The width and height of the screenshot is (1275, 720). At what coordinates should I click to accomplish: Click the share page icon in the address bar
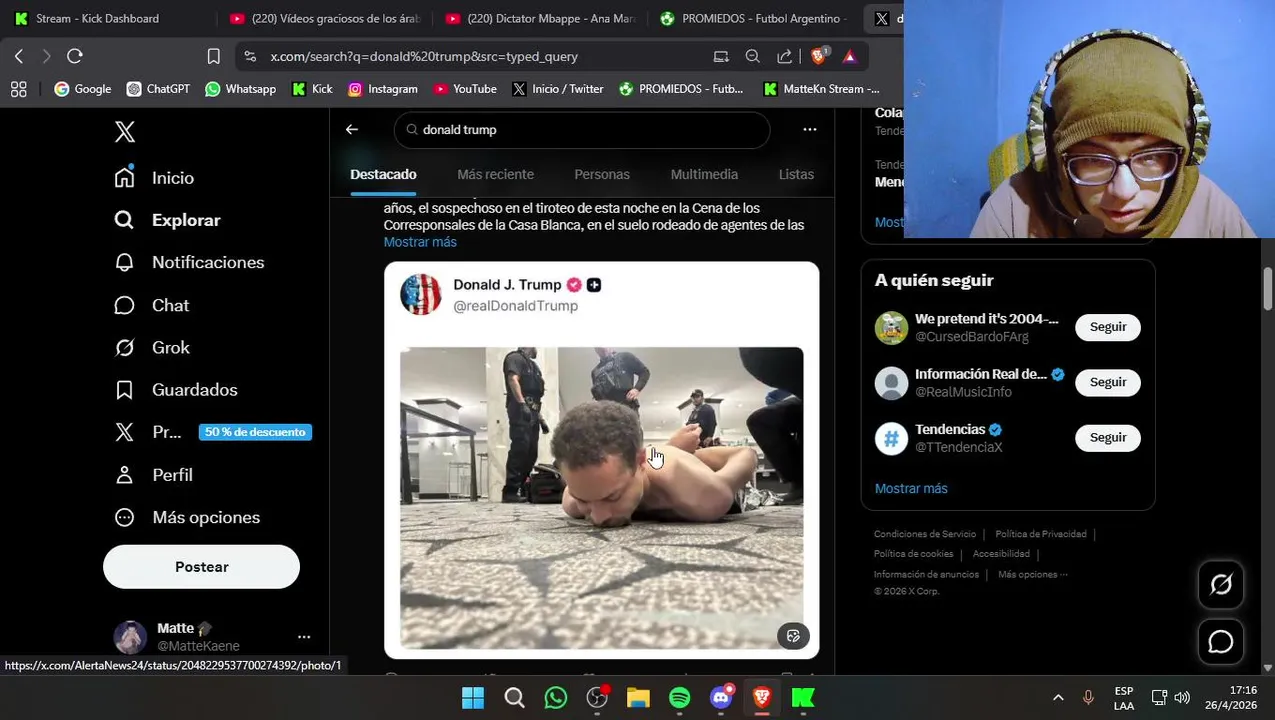[785, 56]
